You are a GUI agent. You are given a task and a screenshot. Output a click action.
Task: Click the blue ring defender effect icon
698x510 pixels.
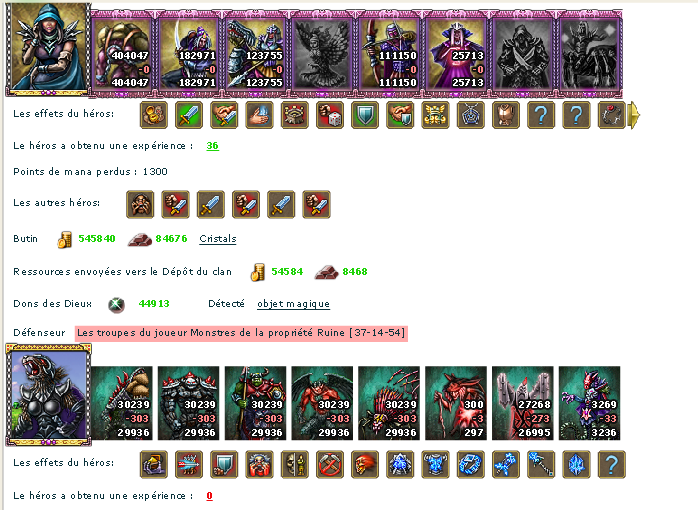pyautogui.click(x=471, y=464)
